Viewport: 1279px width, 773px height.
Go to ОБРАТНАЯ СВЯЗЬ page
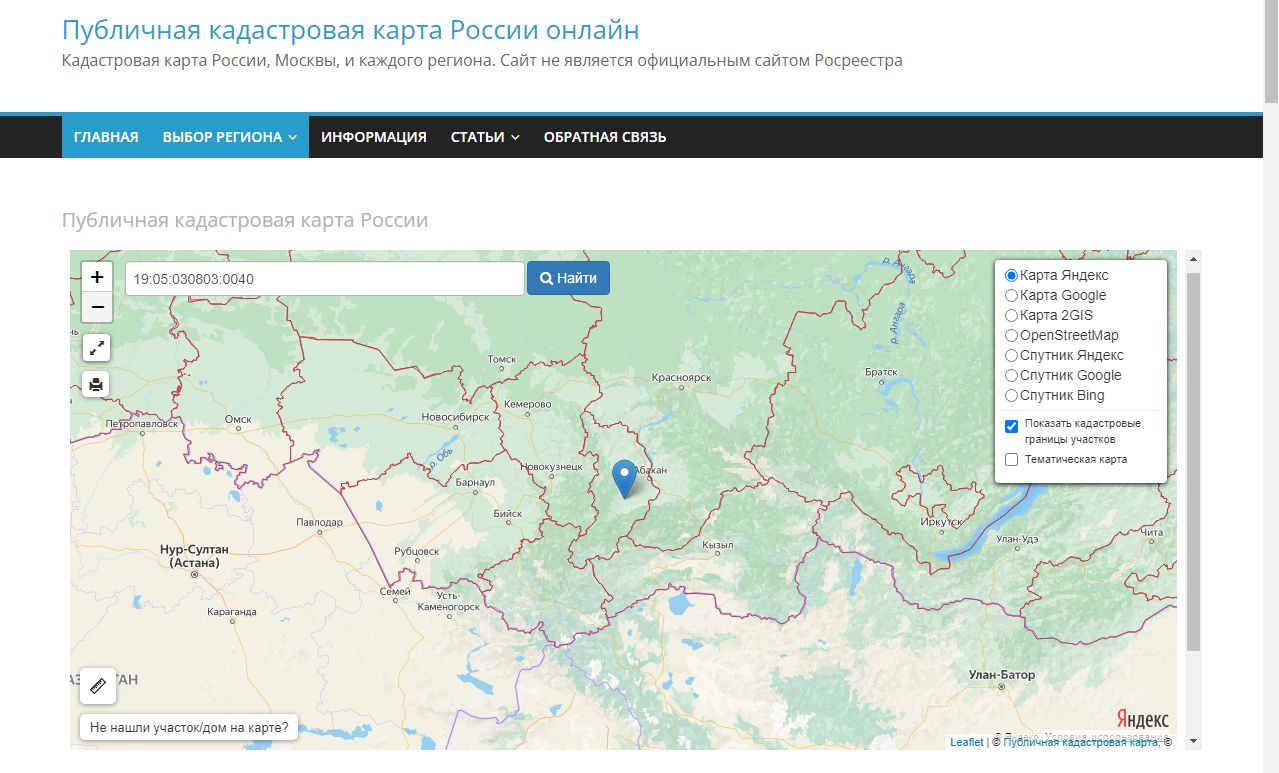point(605,137)
